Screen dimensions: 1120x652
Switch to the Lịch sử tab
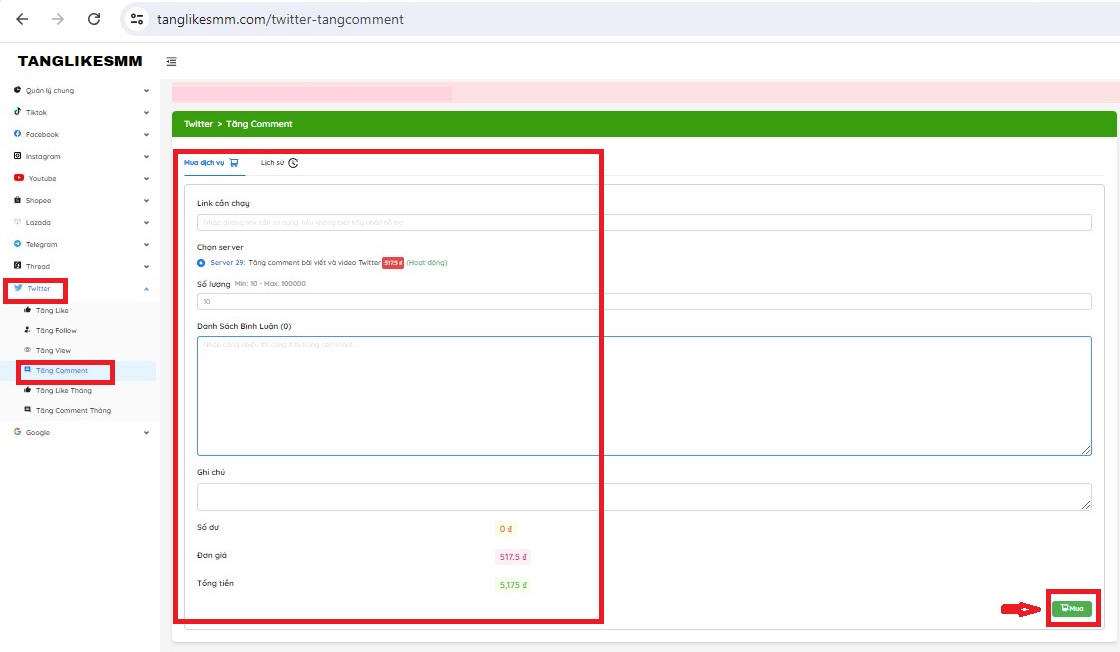(279, 163)
